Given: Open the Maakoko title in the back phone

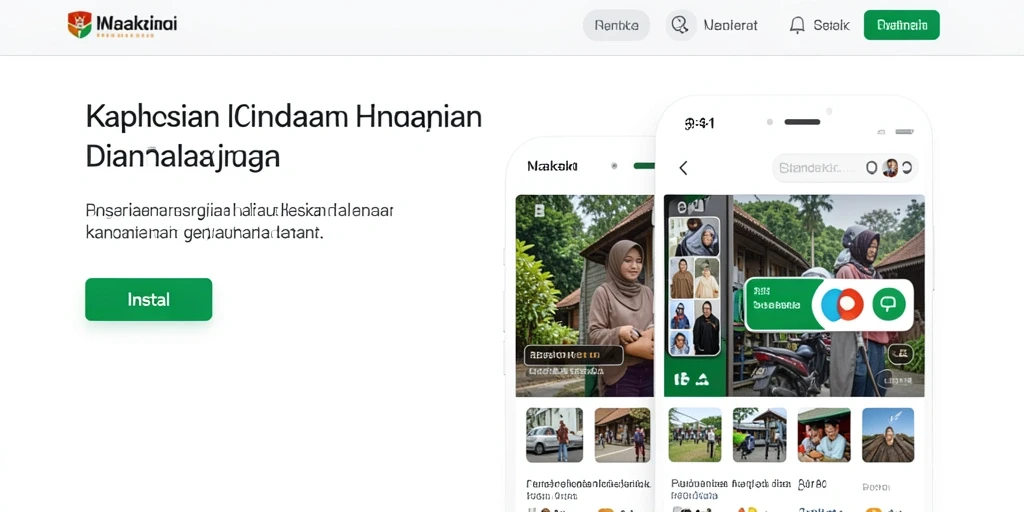Looking at the screenshot, I should coord(552,167).
